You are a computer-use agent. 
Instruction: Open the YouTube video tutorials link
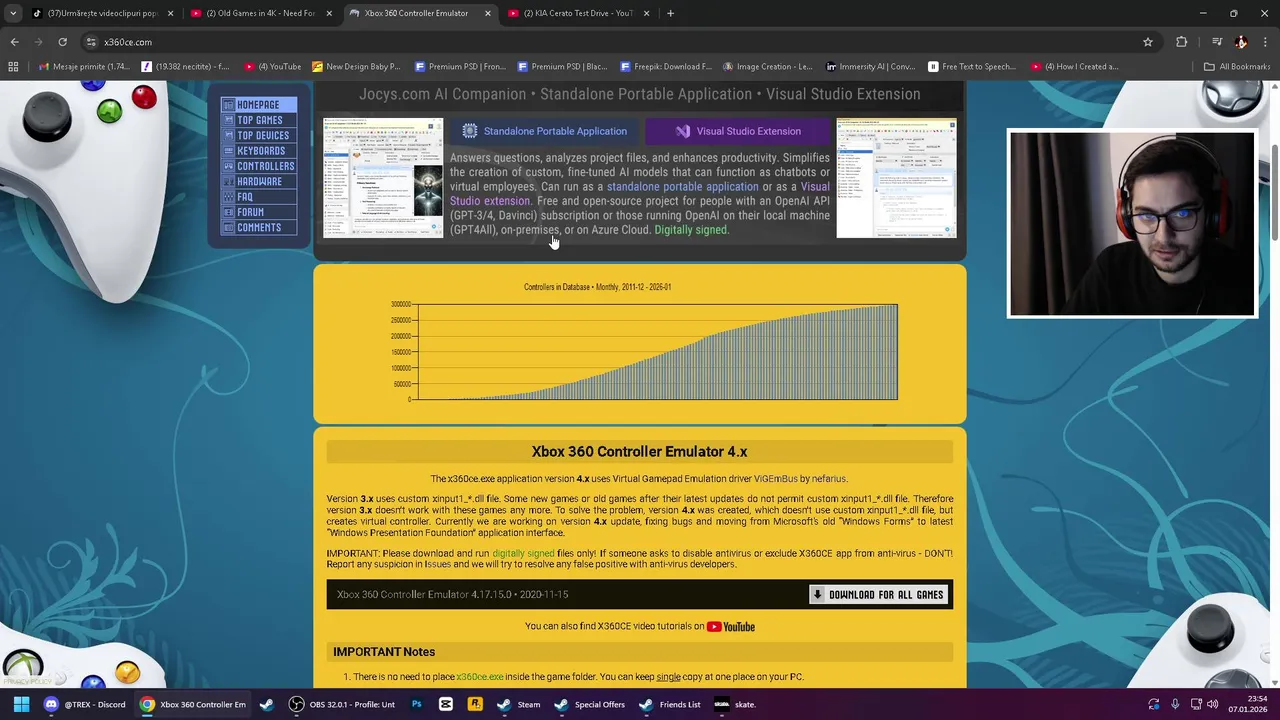(731, 627)
